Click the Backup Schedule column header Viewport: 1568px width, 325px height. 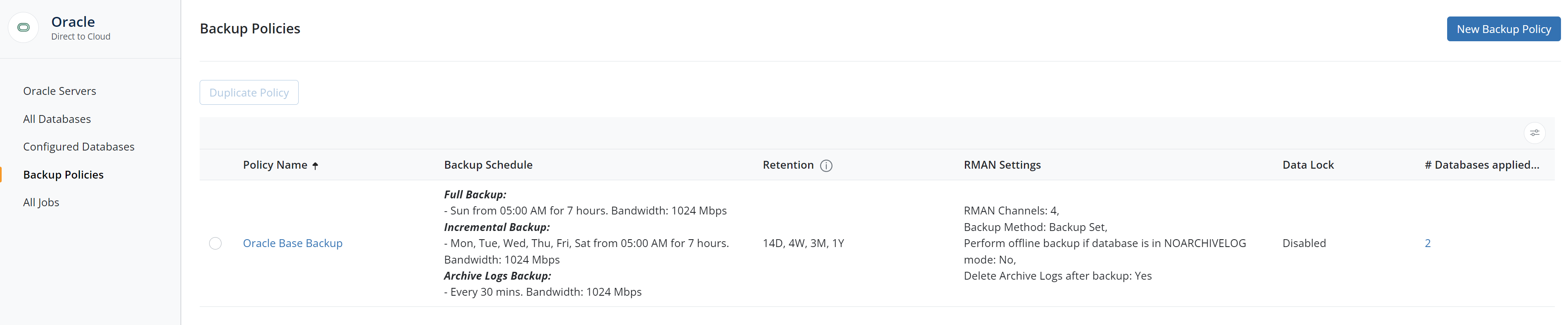(x=488, y=165)
